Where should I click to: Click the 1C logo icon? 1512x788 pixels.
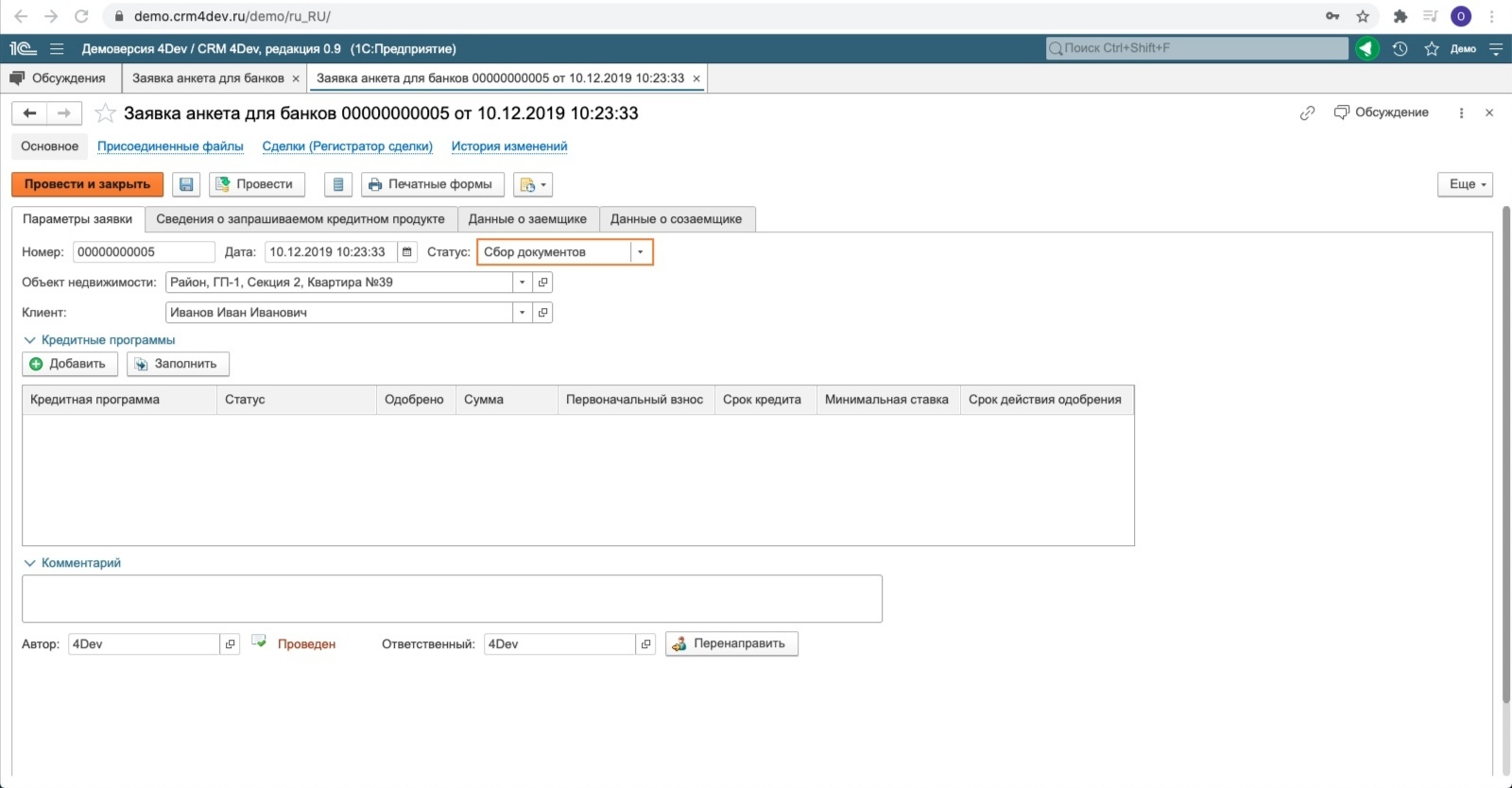coord(24,49)
